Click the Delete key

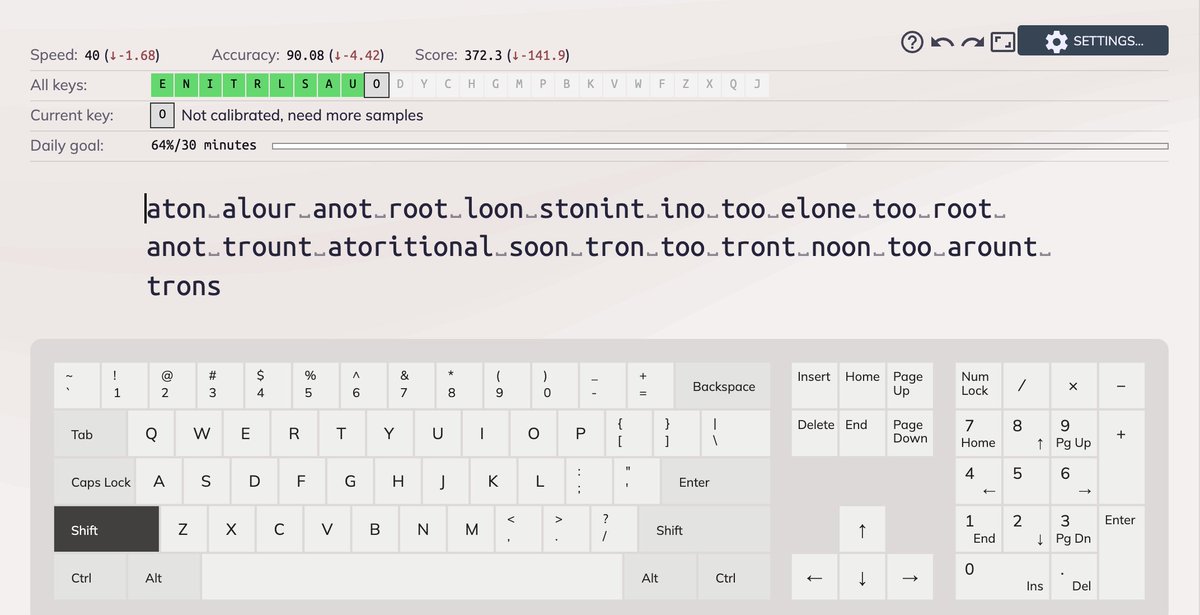(x=814, y=434)
